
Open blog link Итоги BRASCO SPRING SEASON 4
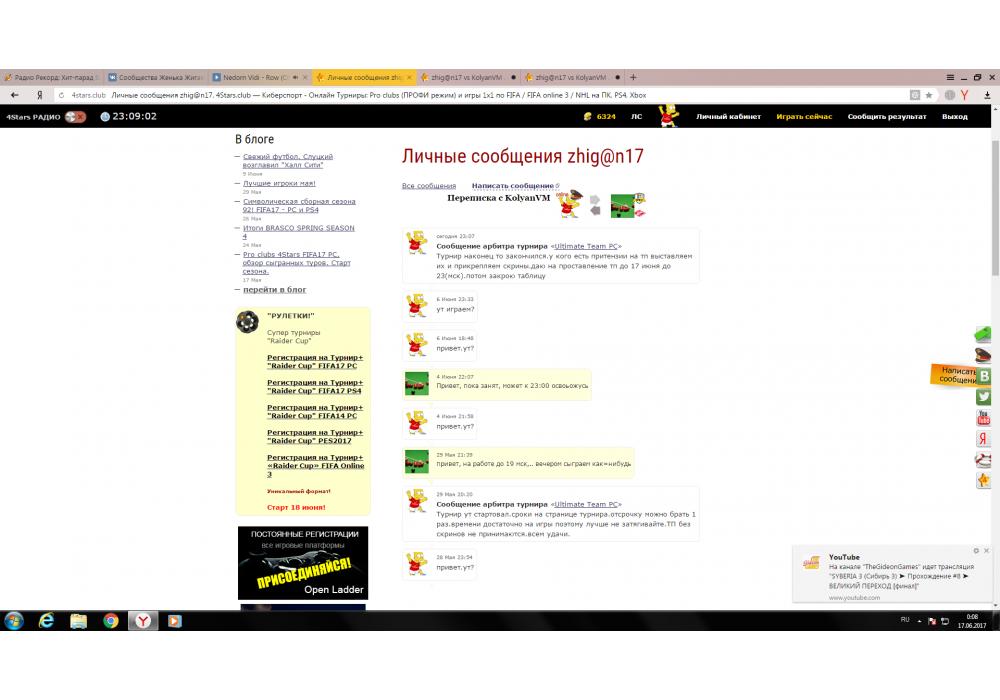click(298, 231)
